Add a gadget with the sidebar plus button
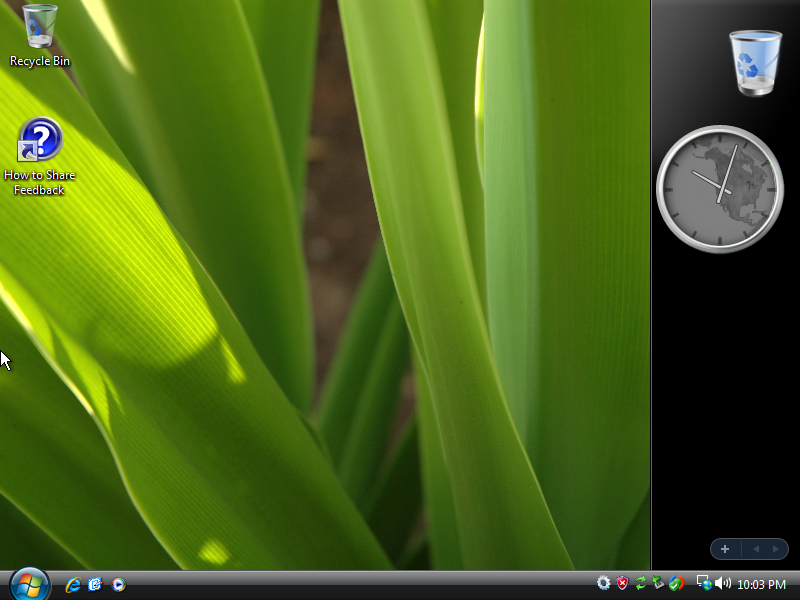Viewport: 800px width, 600px height. pyautogui.click(x=725, y=549)
